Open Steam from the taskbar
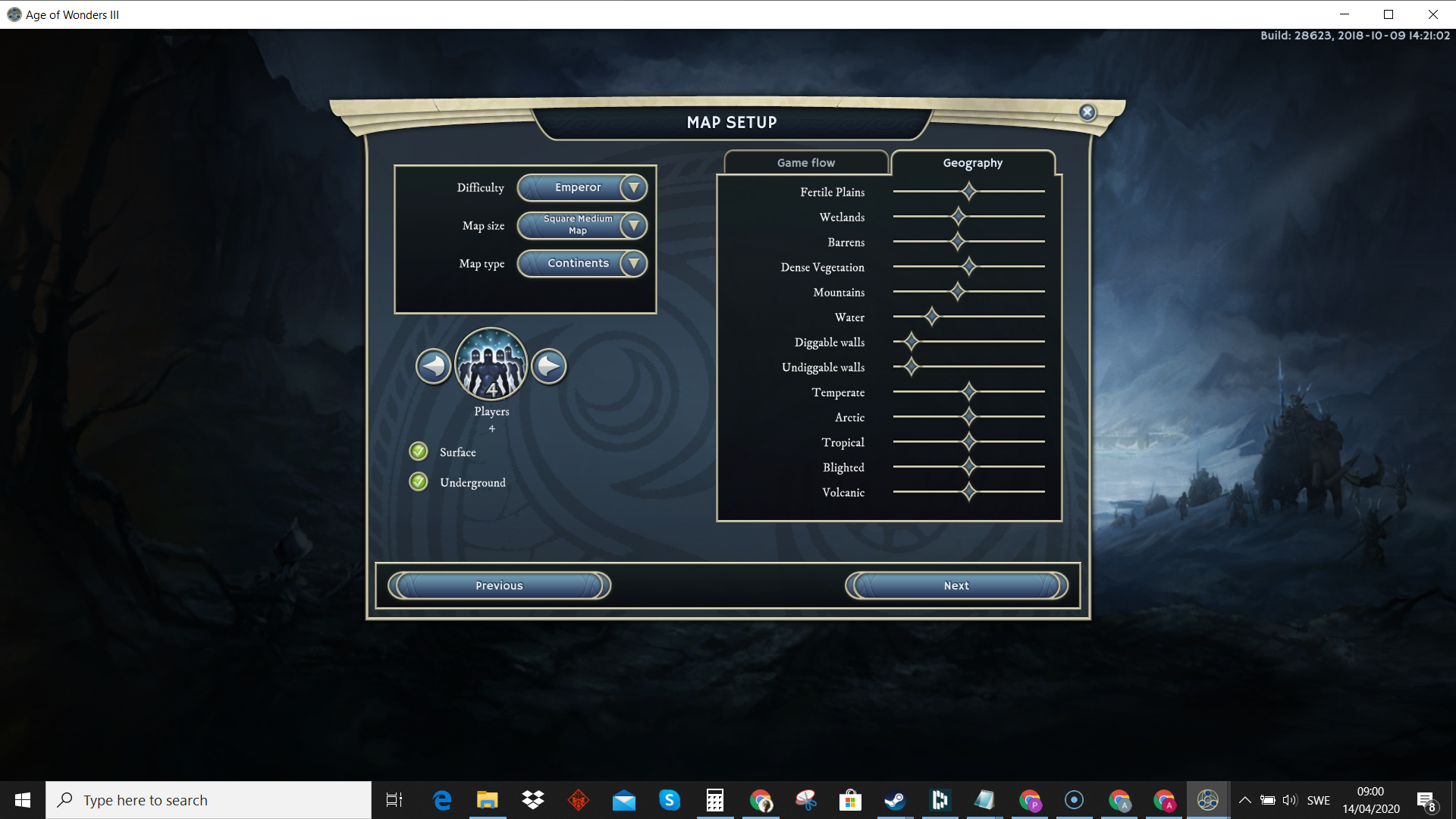The height and width of the screenshot is (819, 1456). tap(895, 800)
